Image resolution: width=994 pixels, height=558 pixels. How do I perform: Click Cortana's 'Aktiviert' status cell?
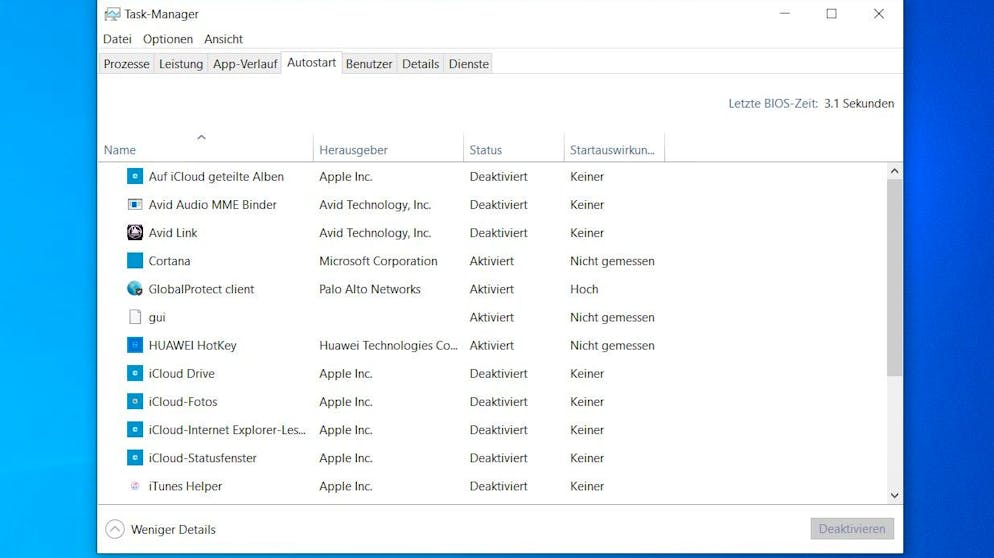coord(492,261)
